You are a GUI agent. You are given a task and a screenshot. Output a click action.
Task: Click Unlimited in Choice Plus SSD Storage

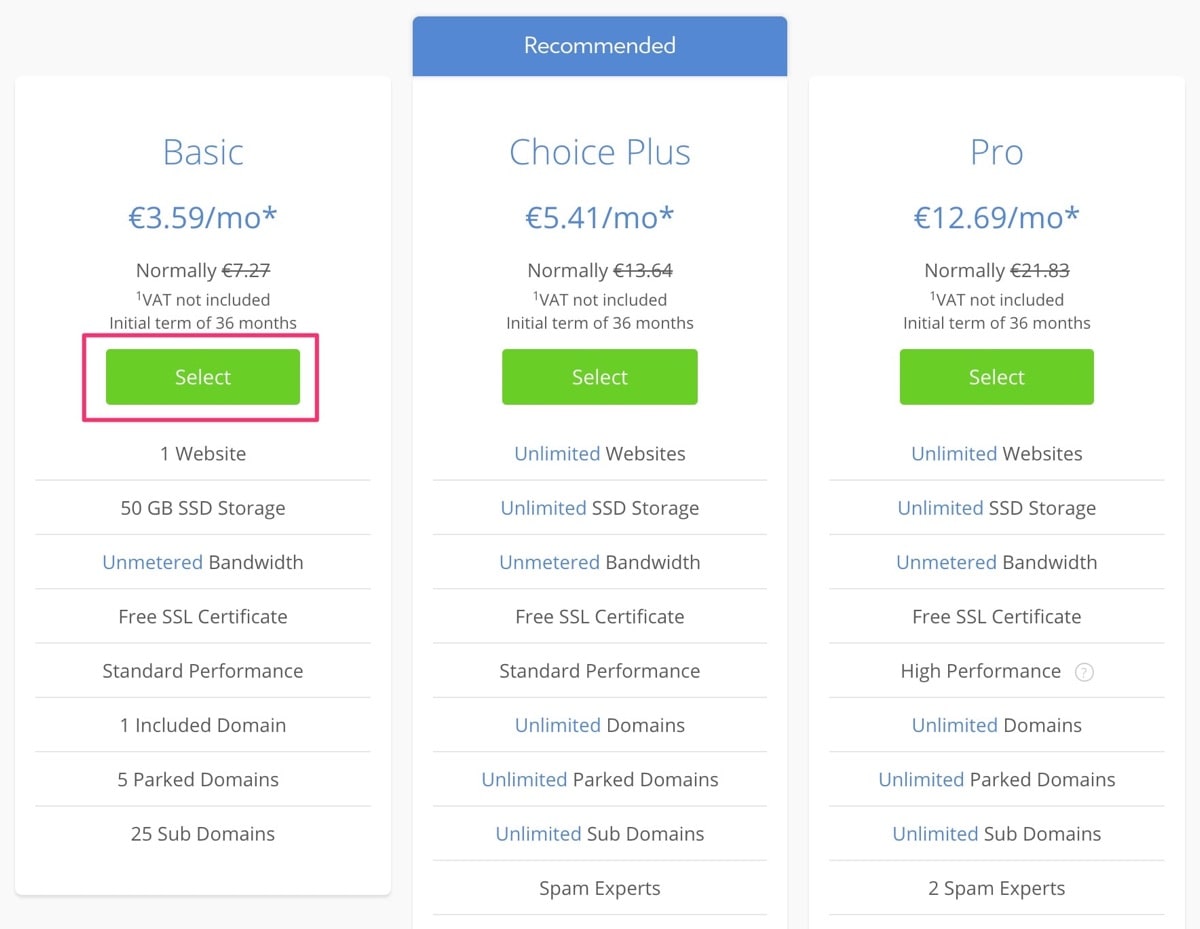point(543,508)
